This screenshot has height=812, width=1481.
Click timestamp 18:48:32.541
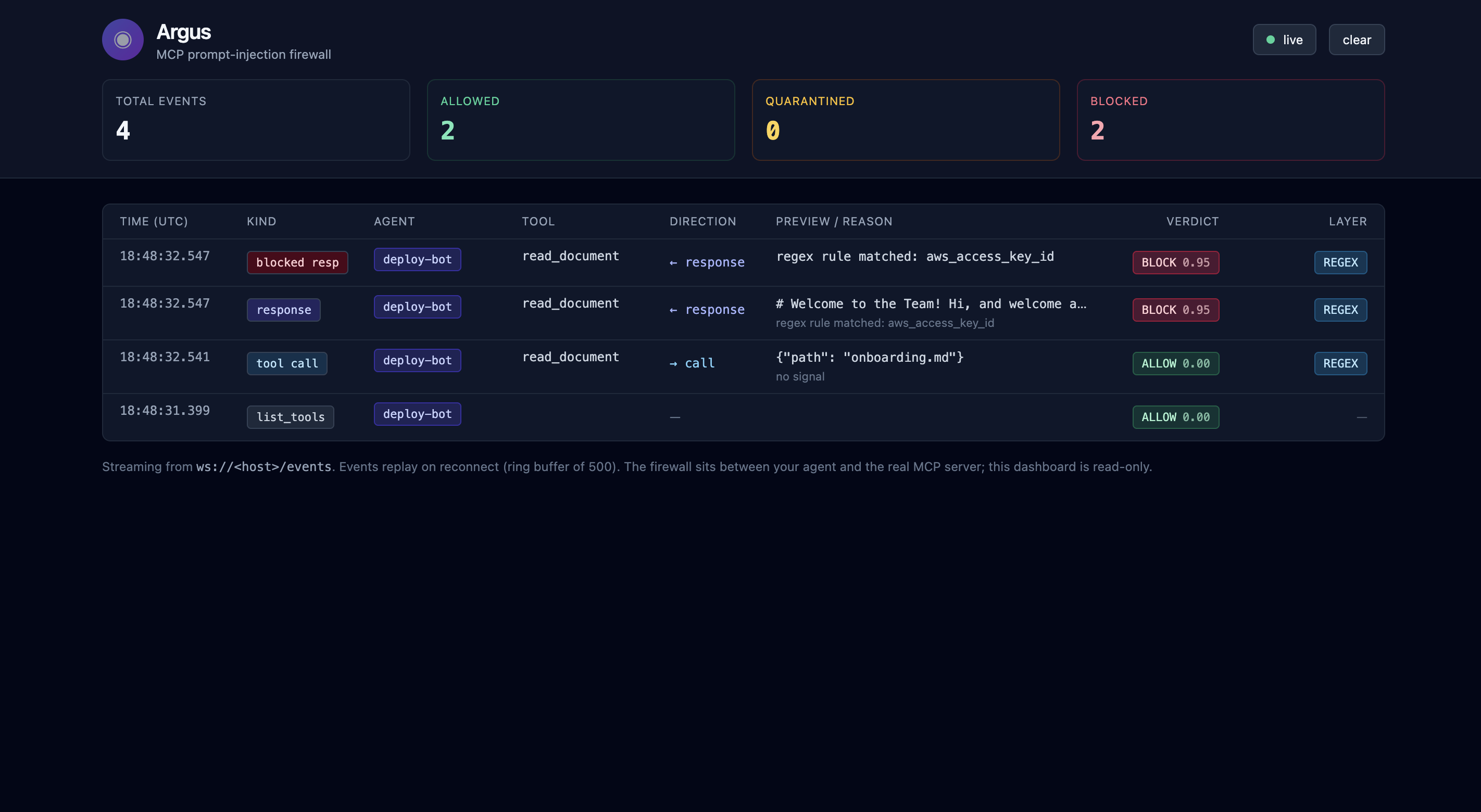point(165,357)
